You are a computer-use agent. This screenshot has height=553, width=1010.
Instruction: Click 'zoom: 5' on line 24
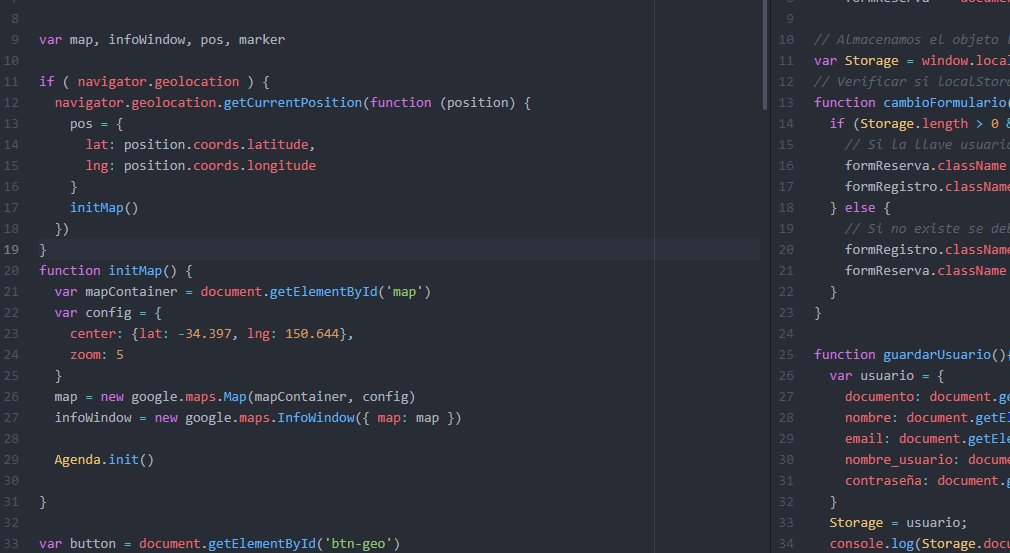(x=97, y=355)
